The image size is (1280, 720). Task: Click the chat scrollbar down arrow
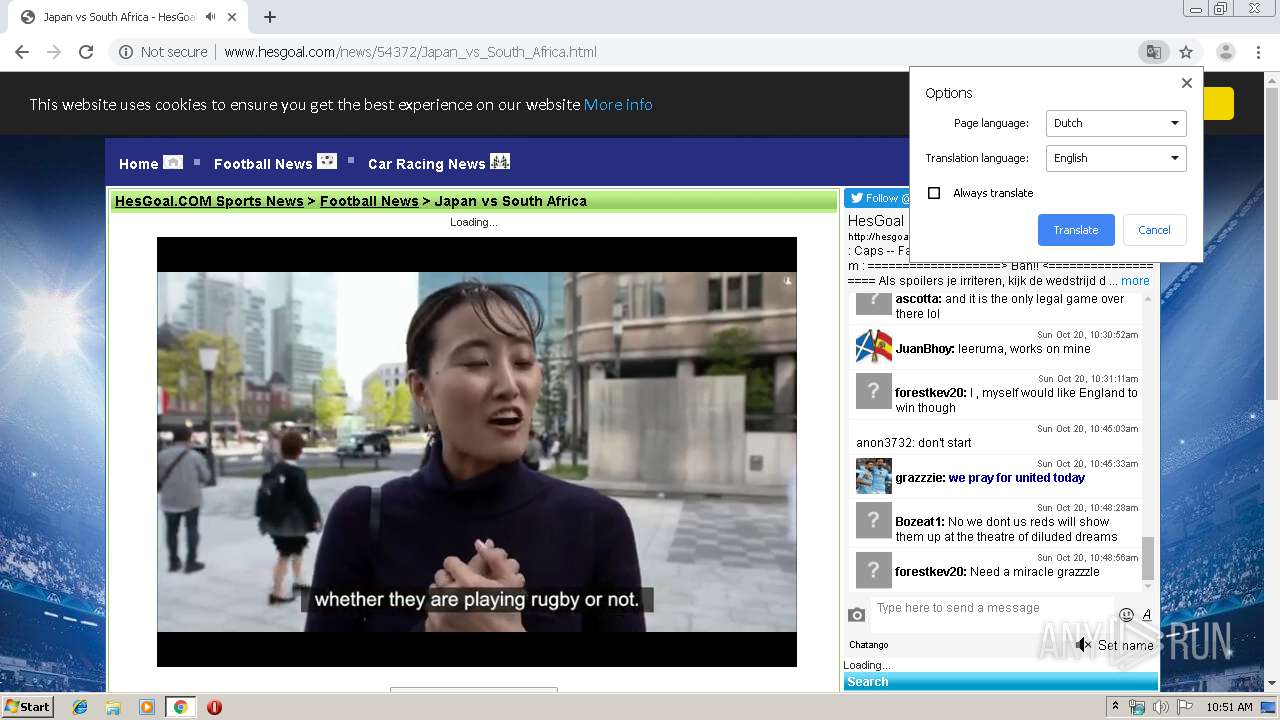(x=1147, y=586)
